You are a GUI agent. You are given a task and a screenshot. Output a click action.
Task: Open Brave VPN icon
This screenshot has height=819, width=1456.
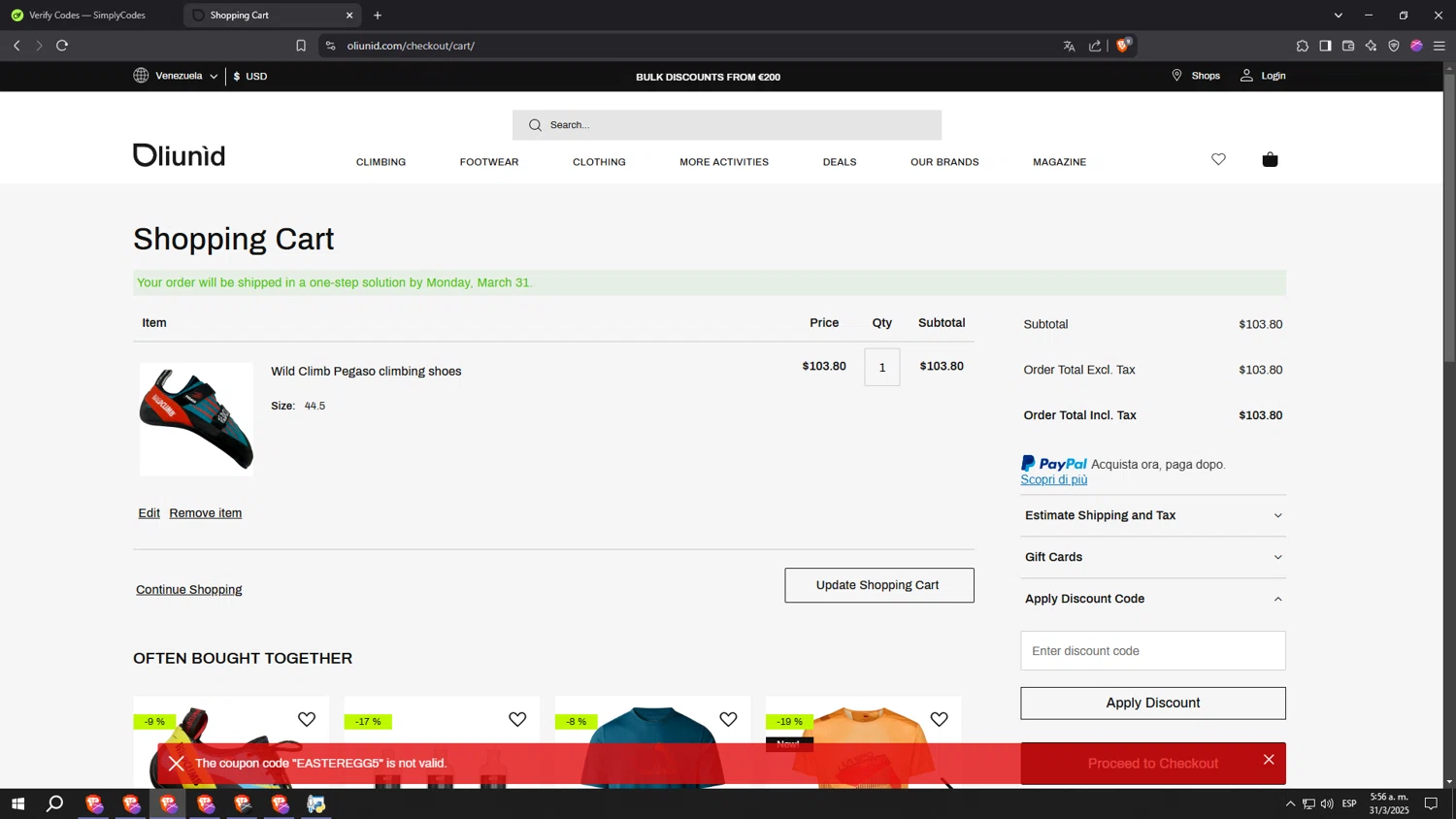[1394, 46]
